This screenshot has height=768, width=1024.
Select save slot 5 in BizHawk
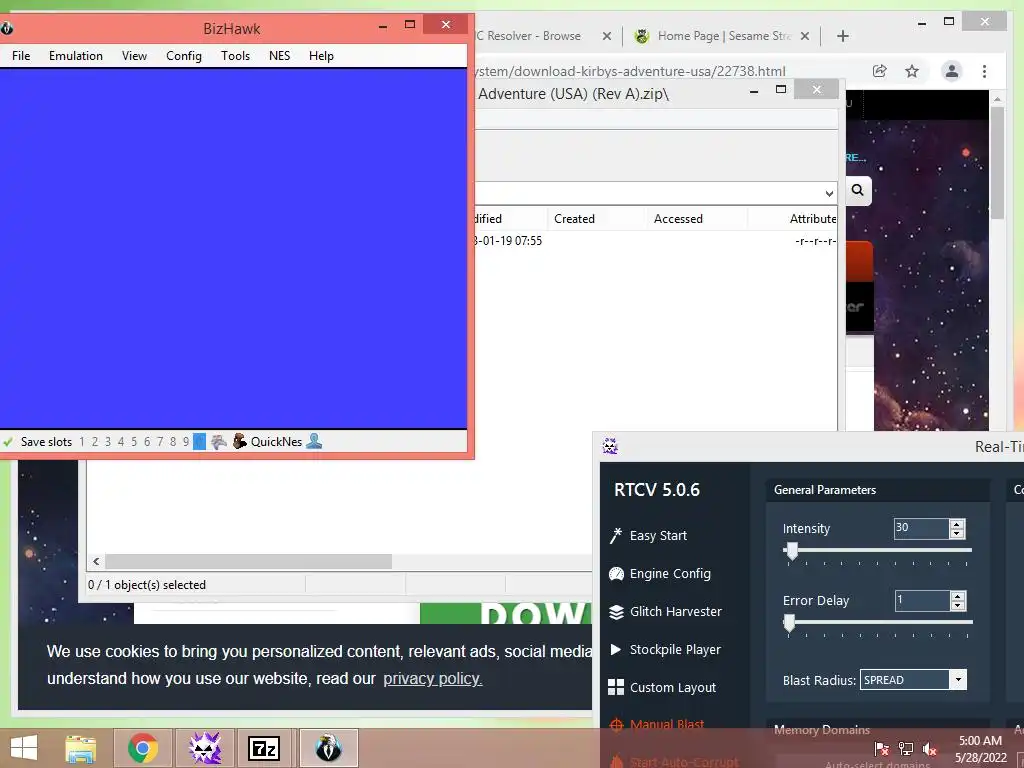pos(134,442)
